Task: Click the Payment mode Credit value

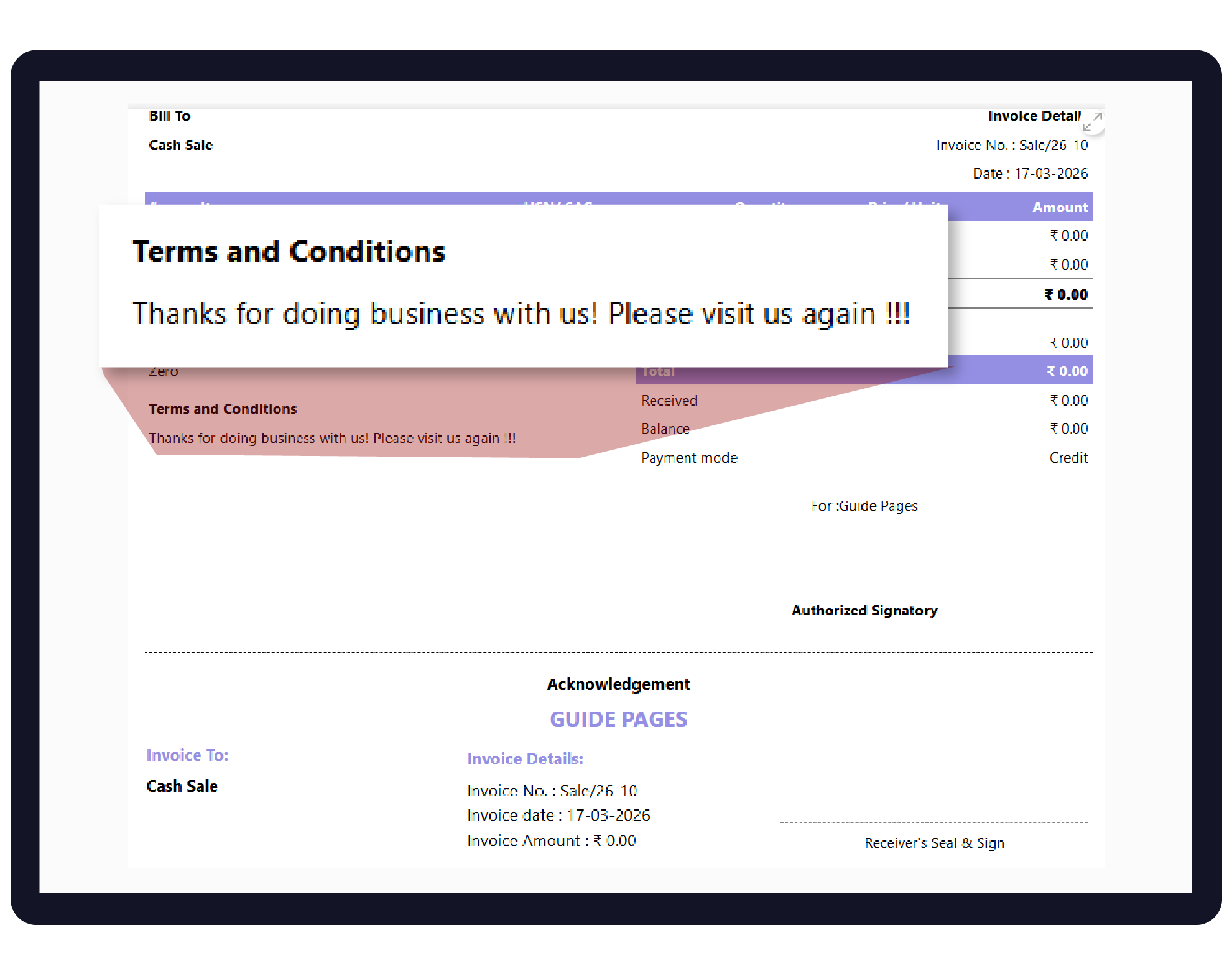Action: [1068, 458]
